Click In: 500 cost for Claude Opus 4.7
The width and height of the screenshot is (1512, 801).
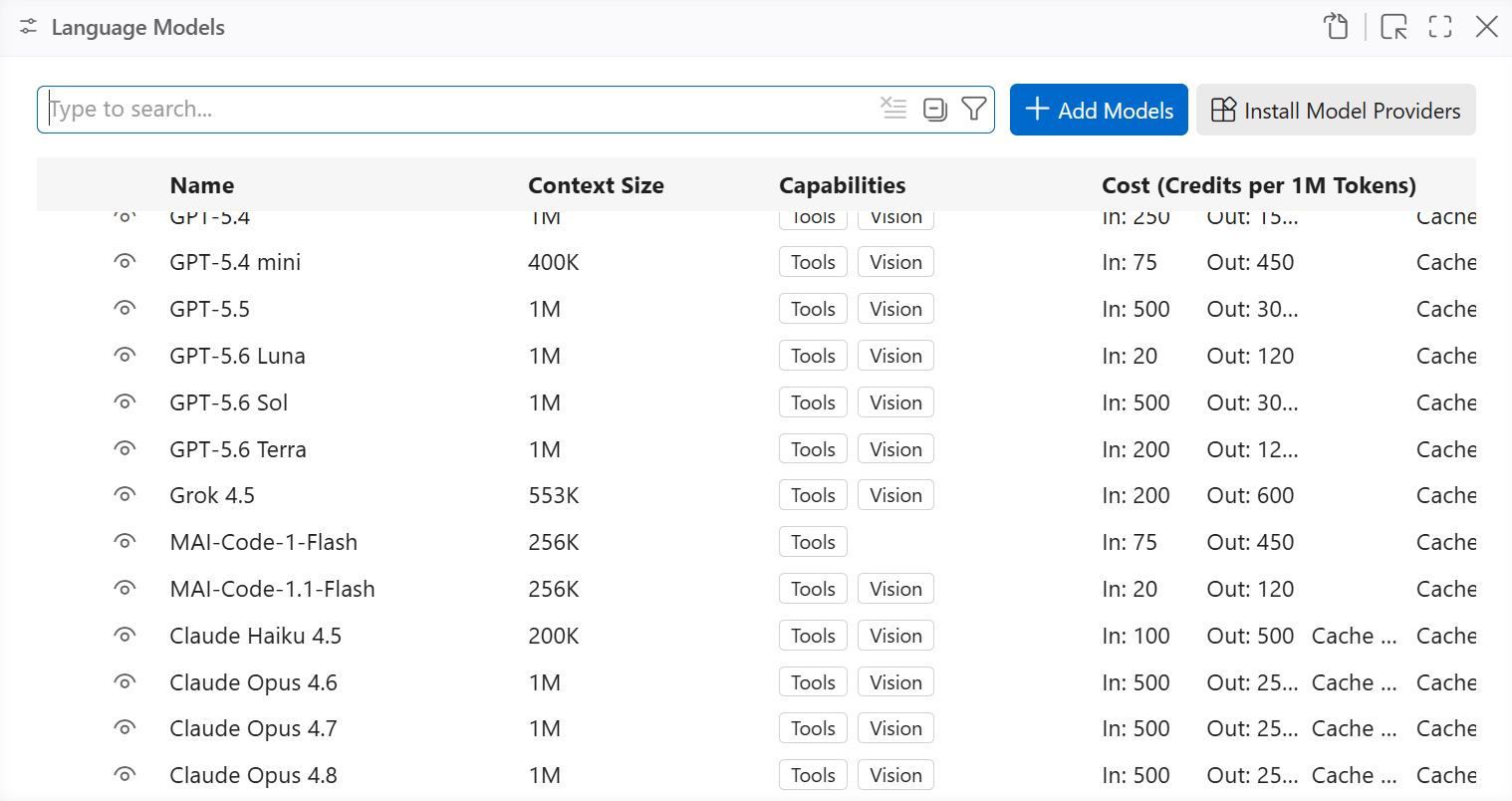click(x=1135, y=728)
